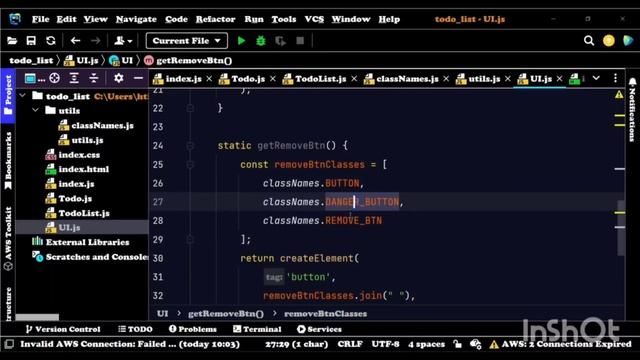The height and width of the screenshot is (360, 640).
Task: Show hidden tabs with chevron dropdown
Action: point(596,78)
